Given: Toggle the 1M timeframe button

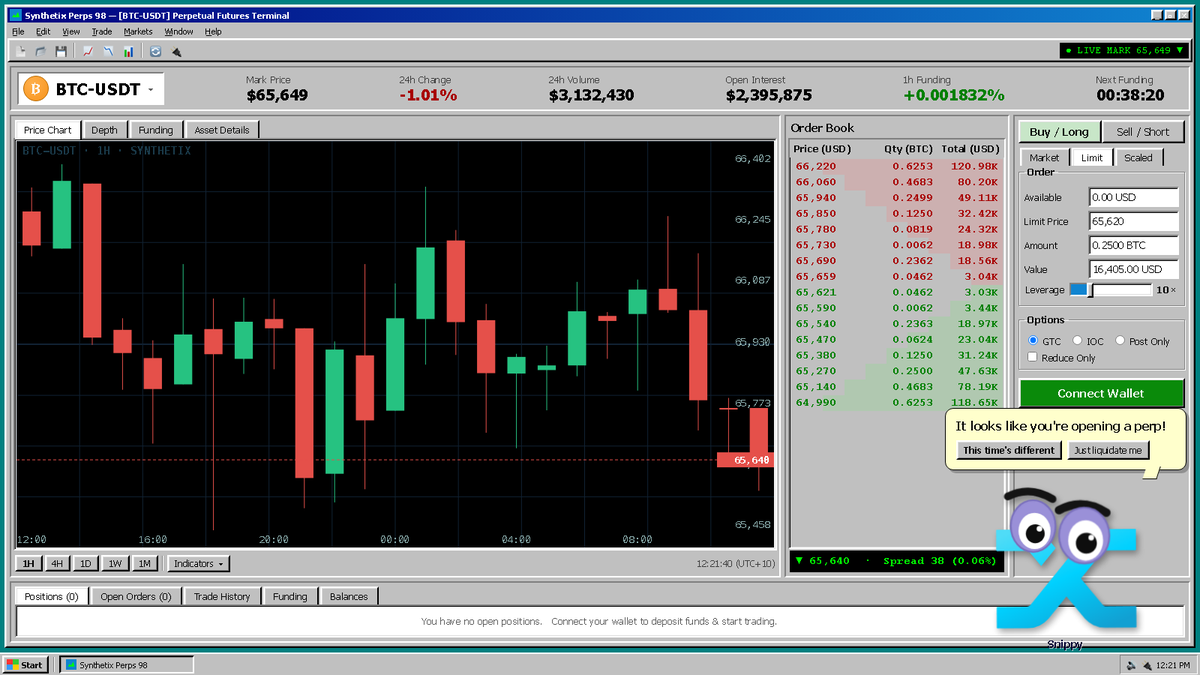Looking at the screenshot, I should 145,564.
